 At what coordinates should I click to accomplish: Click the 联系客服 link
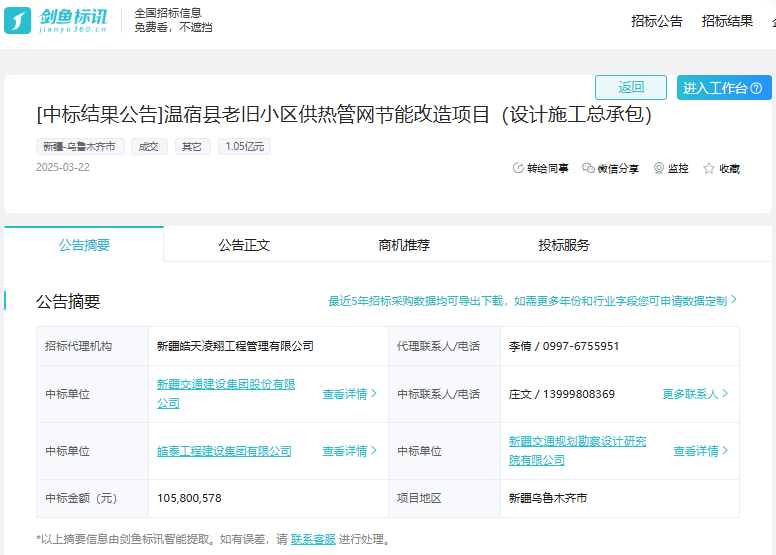313,539
